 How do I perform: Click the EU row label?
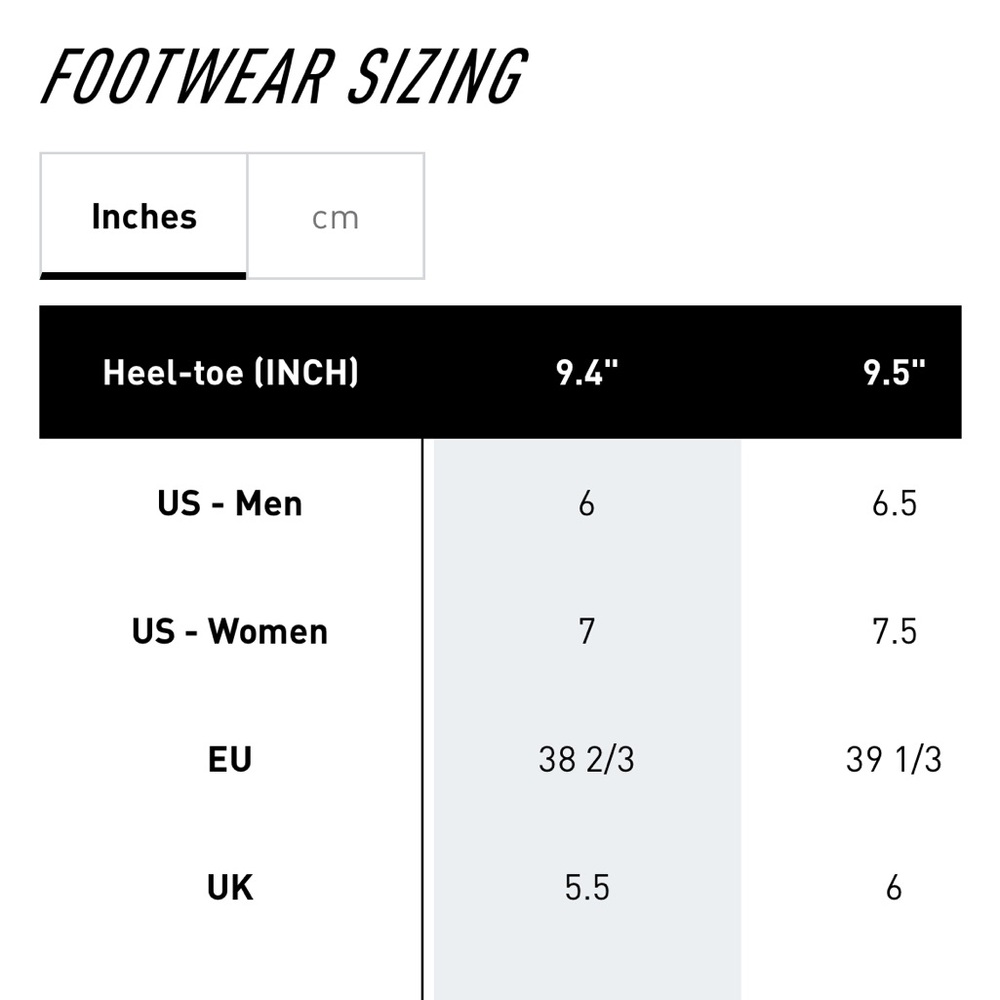click(230, 760)
